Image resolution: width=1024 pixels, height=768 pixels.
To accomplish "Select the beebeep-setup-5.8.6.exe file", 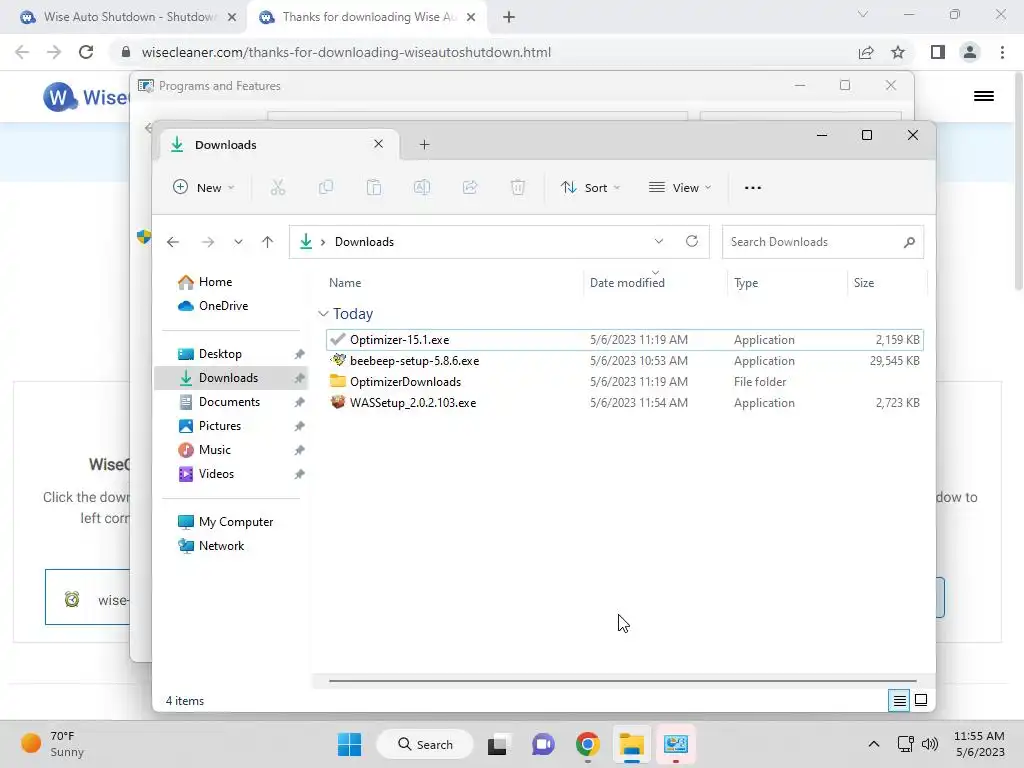I will click(624, 360).
